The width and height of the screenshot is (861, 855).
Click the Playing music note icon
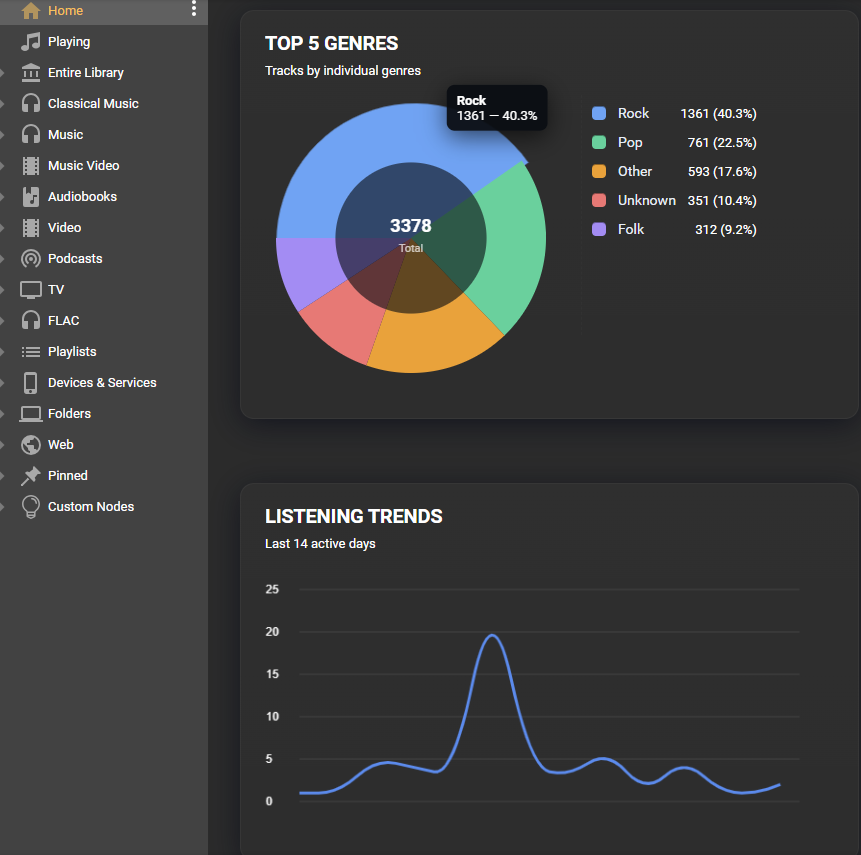[x=31, y=42]
